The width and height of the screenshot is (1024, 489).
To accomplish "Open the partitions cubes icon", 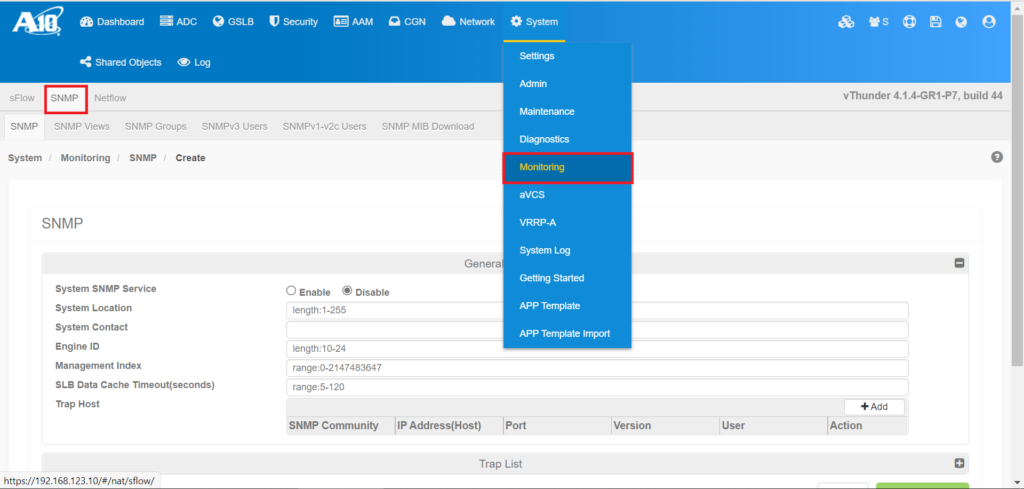I will (846, 22).
